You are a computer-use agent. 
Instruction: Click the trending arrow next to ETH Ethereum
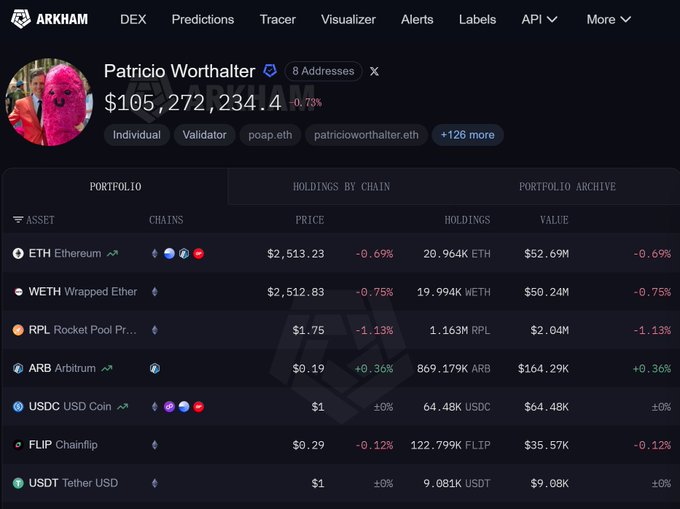point(113,254)
